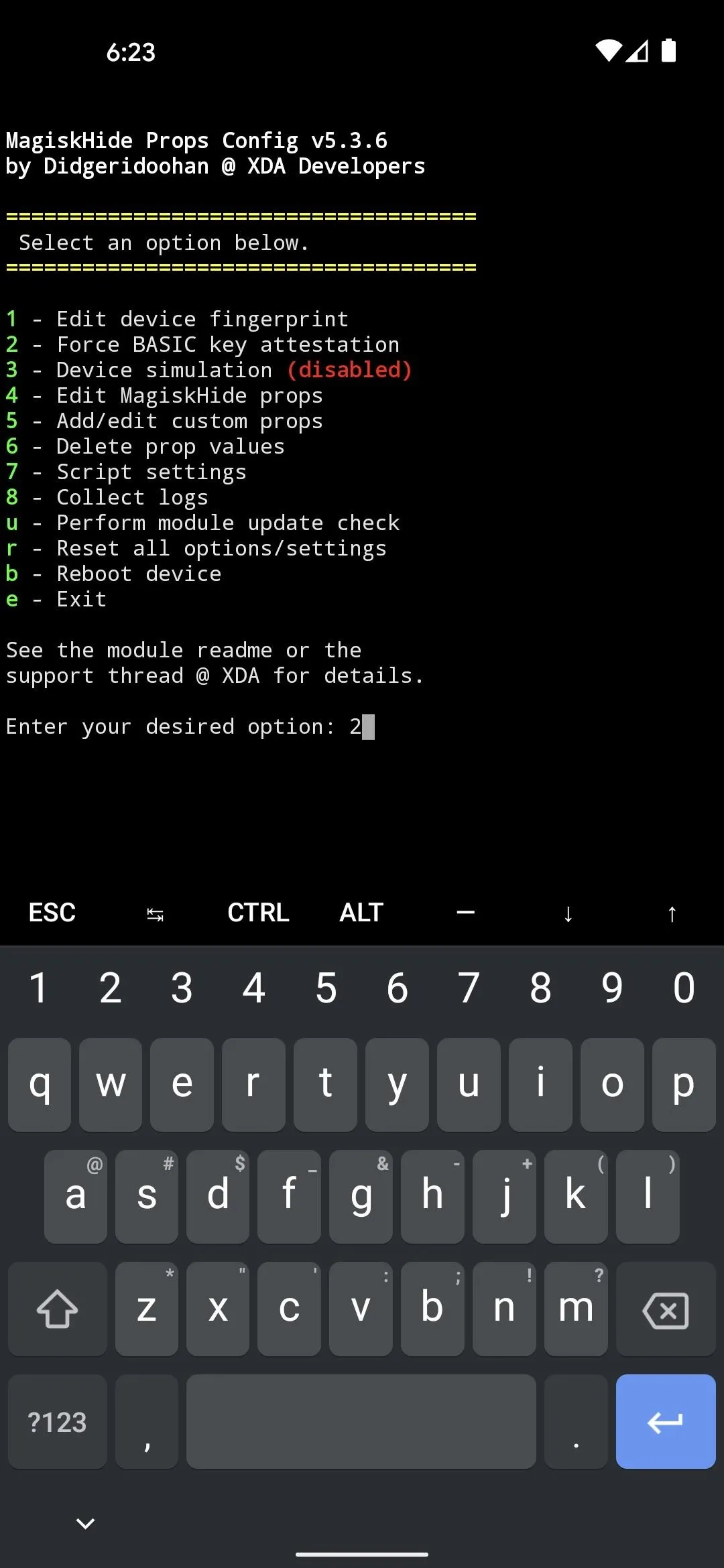Tap the battery icon in status bar
The height and width of the screenshot is (1568, 724).
tap(668, 50)
